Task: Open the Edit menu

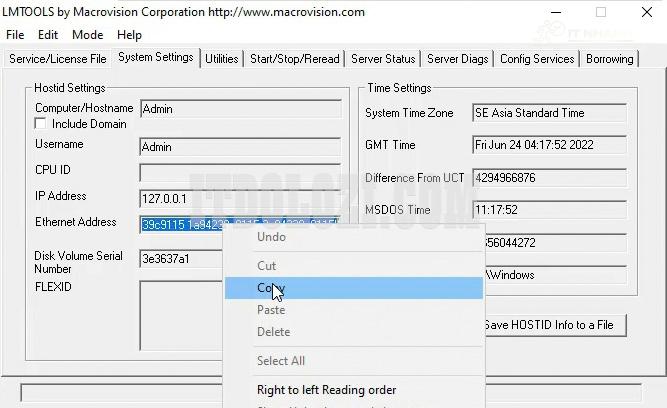Action: (48, 35)
